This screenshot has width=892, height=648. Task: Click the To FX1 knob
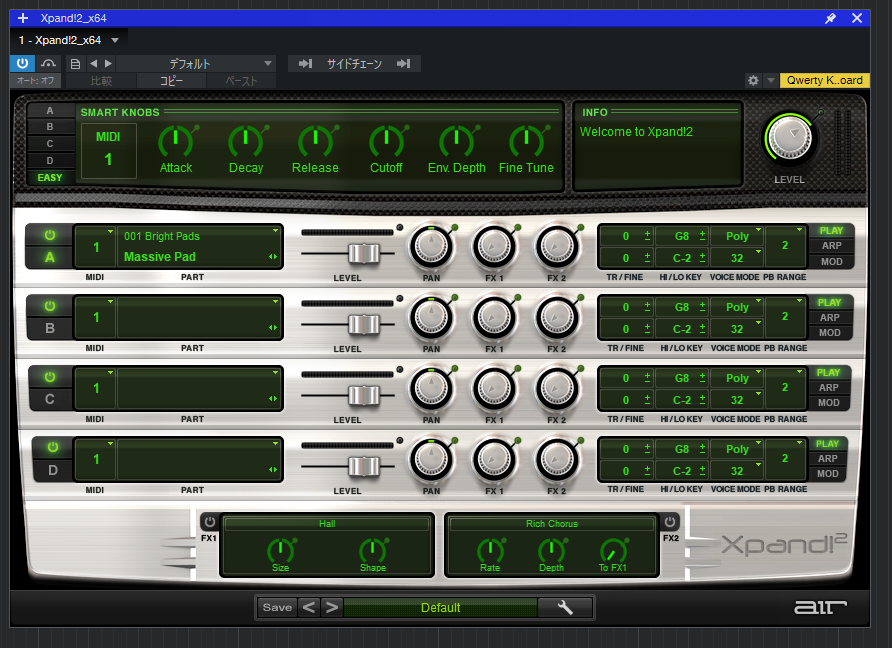613,550
